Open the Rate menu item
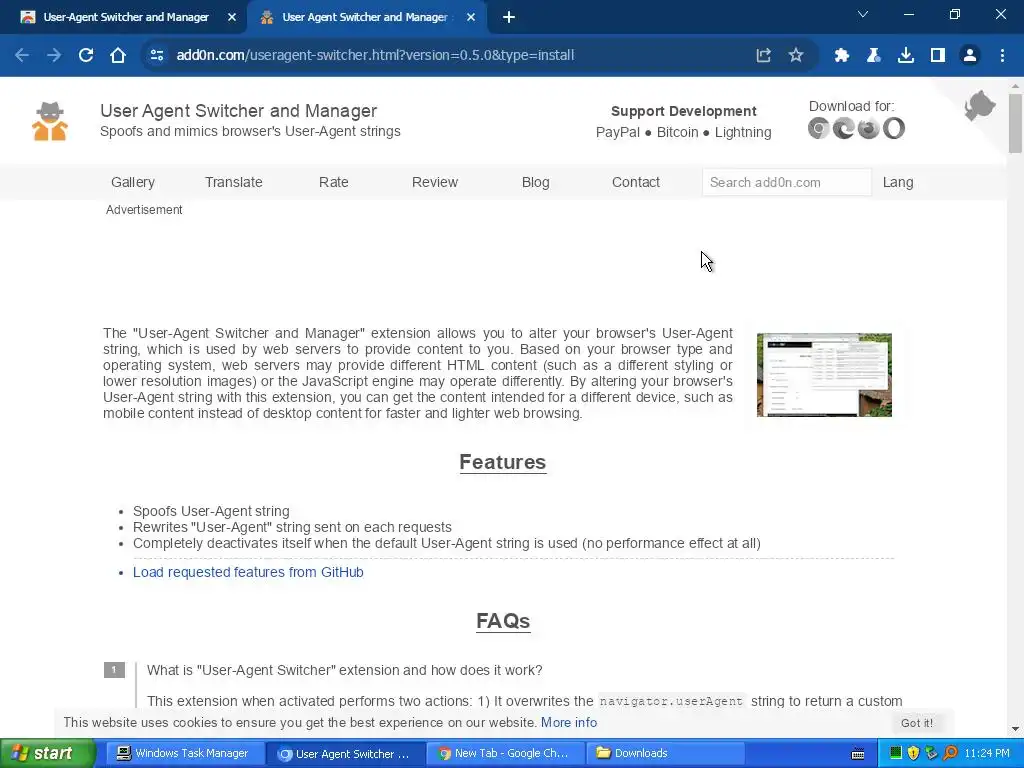This screenshot has width=1024, height=768. click(x=334, y=182)
